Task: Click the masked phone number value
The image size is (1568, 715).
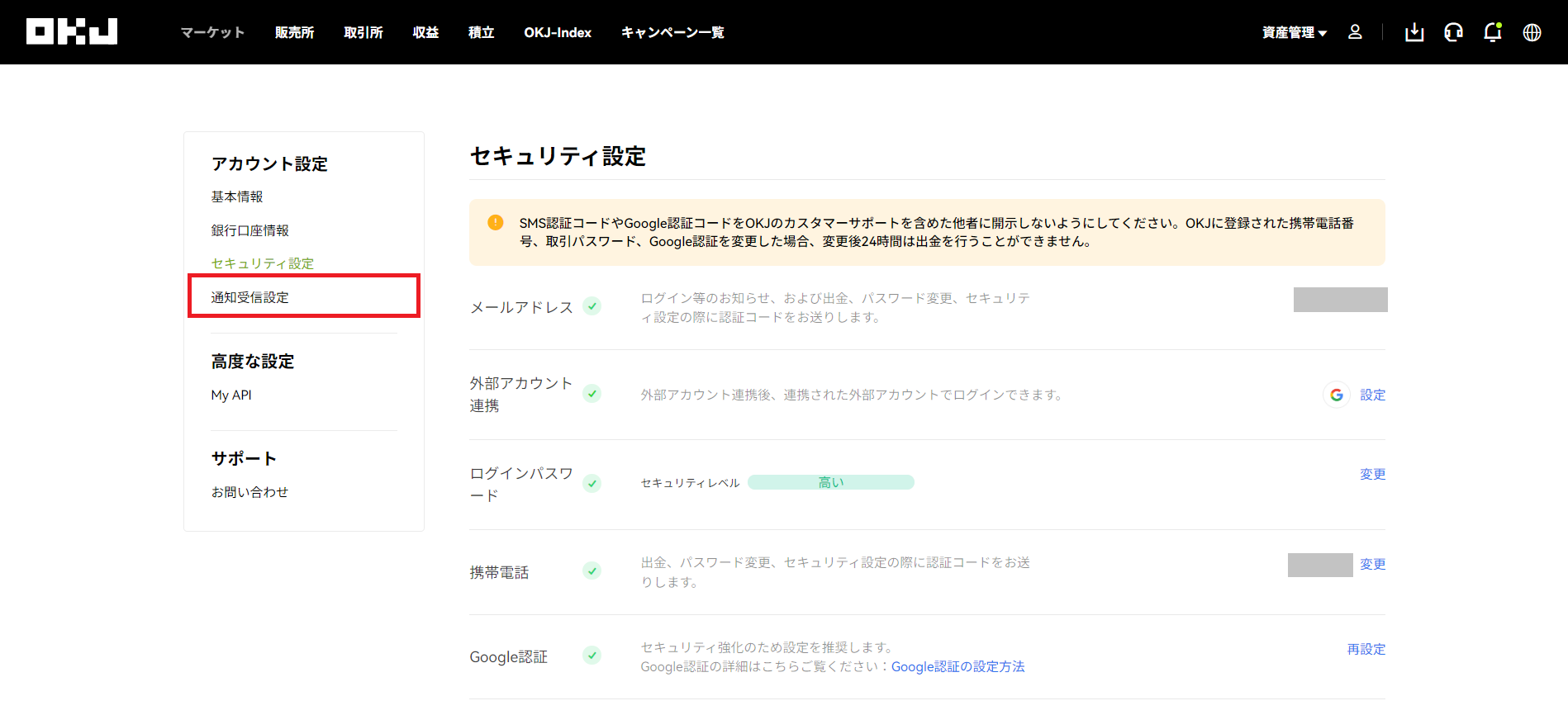Action: coord(1320,565)
